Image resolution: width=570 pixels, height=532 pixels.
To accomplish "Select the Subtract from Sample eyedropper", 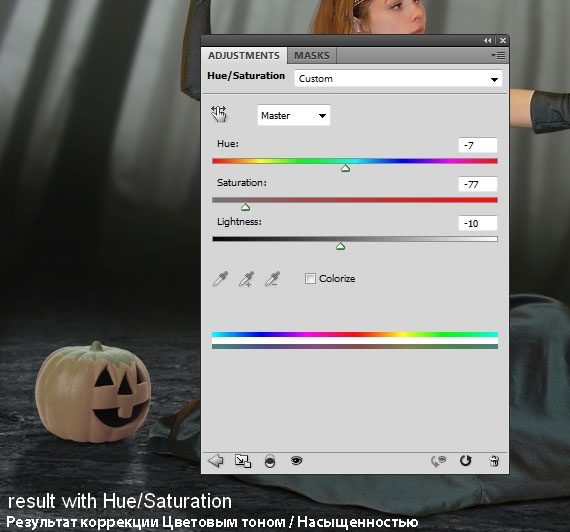I will 273,279.
